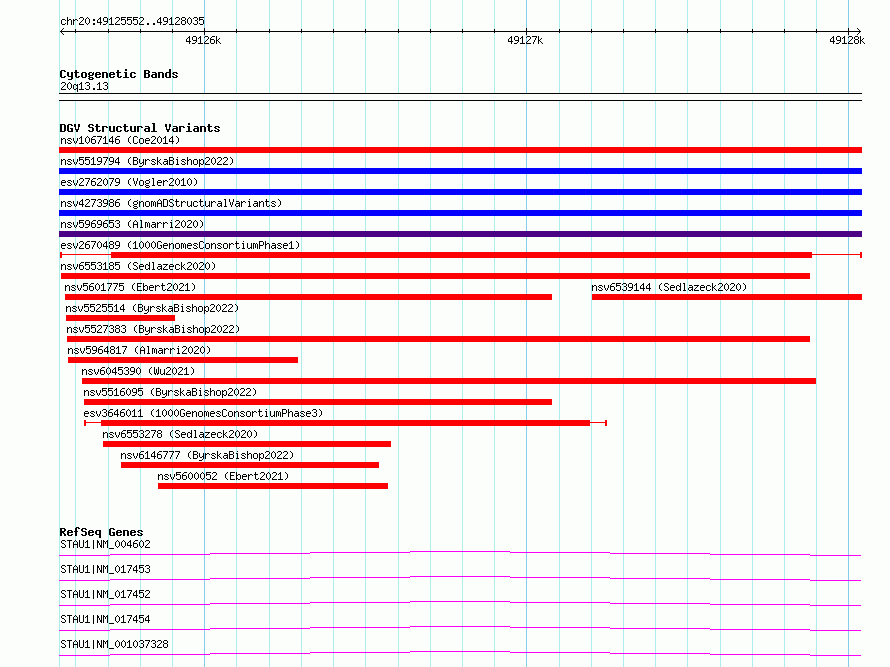Click the DGV Structural Variants track title
The image size is (890, 667).
coord(140,128)
